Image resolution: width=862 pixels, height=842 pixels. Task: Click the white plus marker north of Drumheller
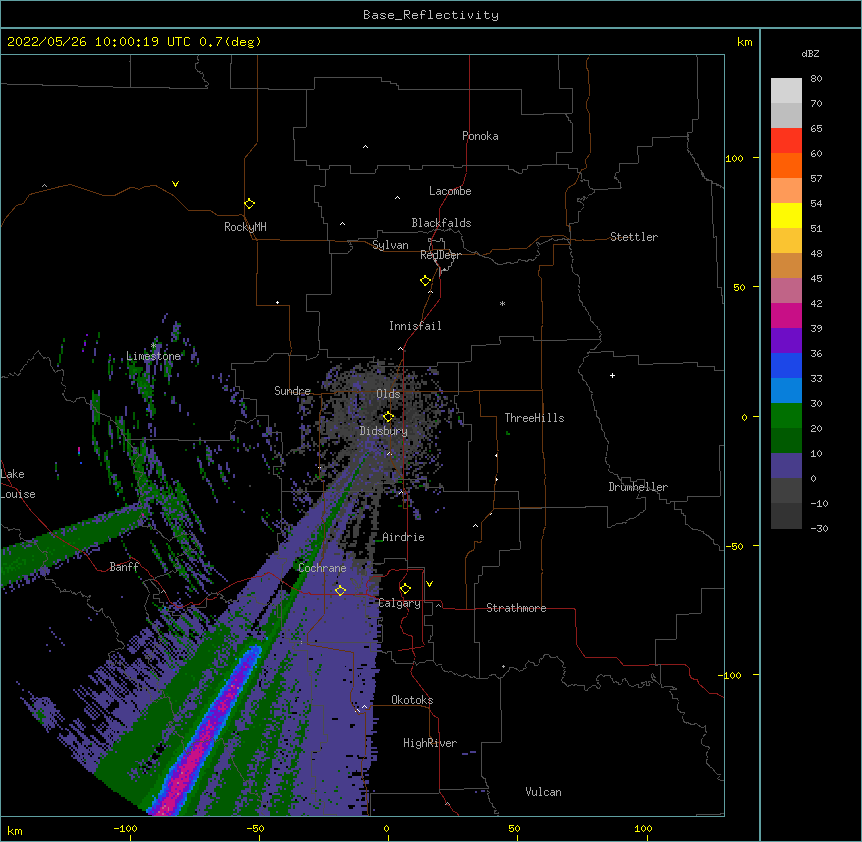[x=612, y=375]
